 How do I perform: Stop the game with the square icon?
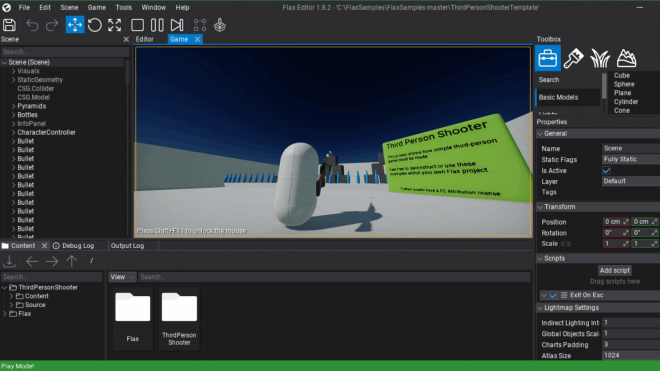click(137, 25)
